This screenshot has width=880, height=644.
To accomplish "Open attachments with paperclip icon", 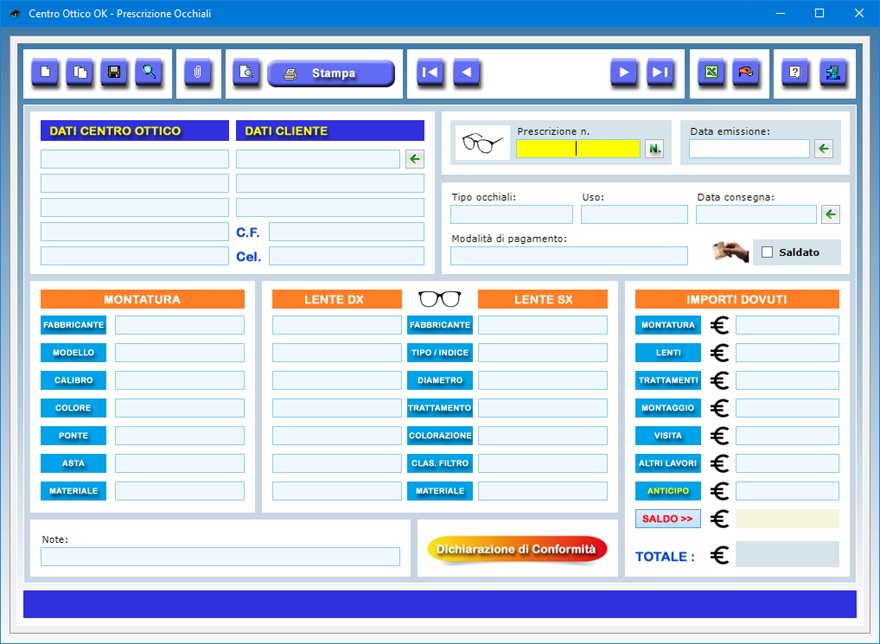I will pos(198,72).
